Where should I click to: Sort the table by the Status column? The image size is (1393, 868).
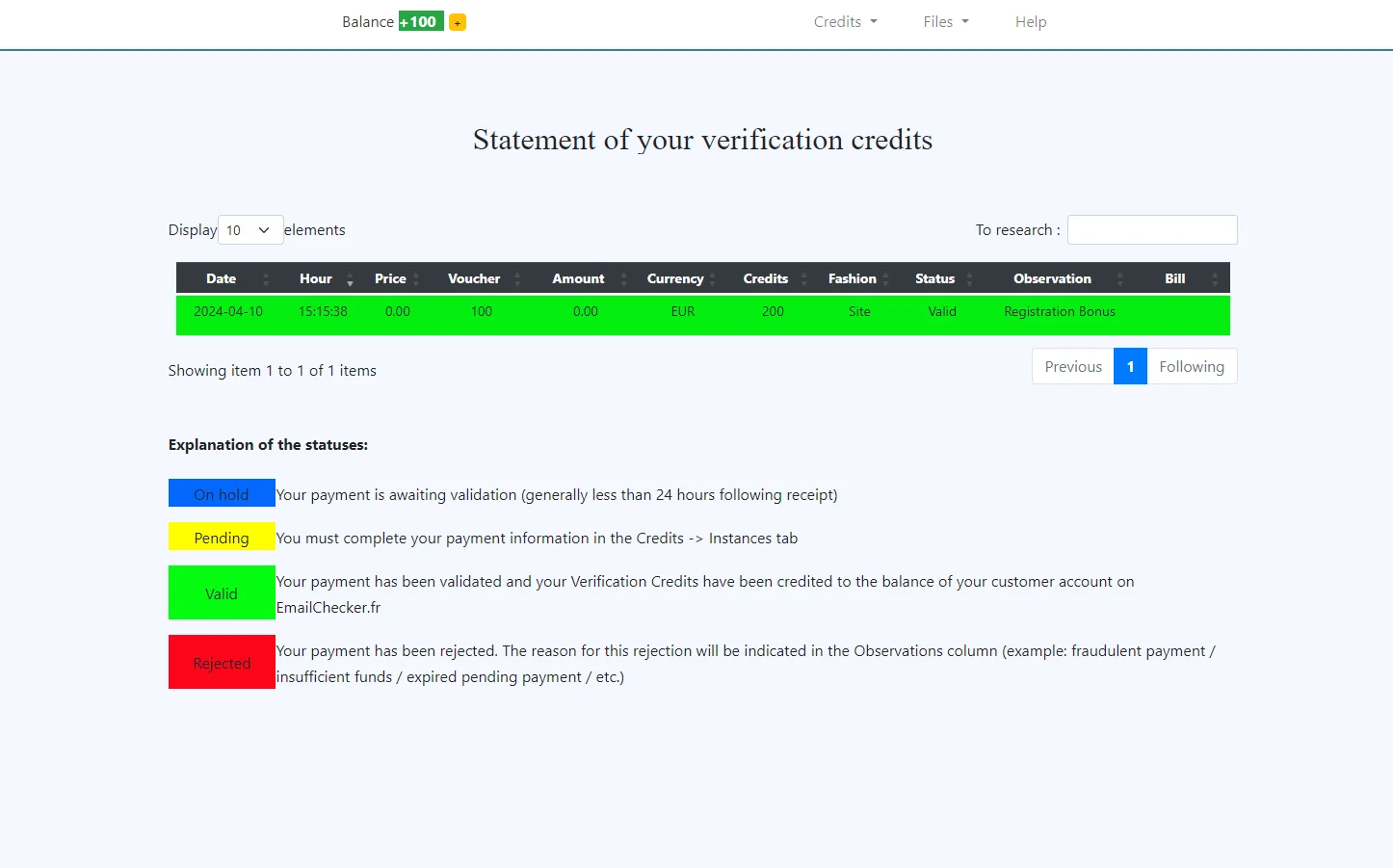point(933,278)
